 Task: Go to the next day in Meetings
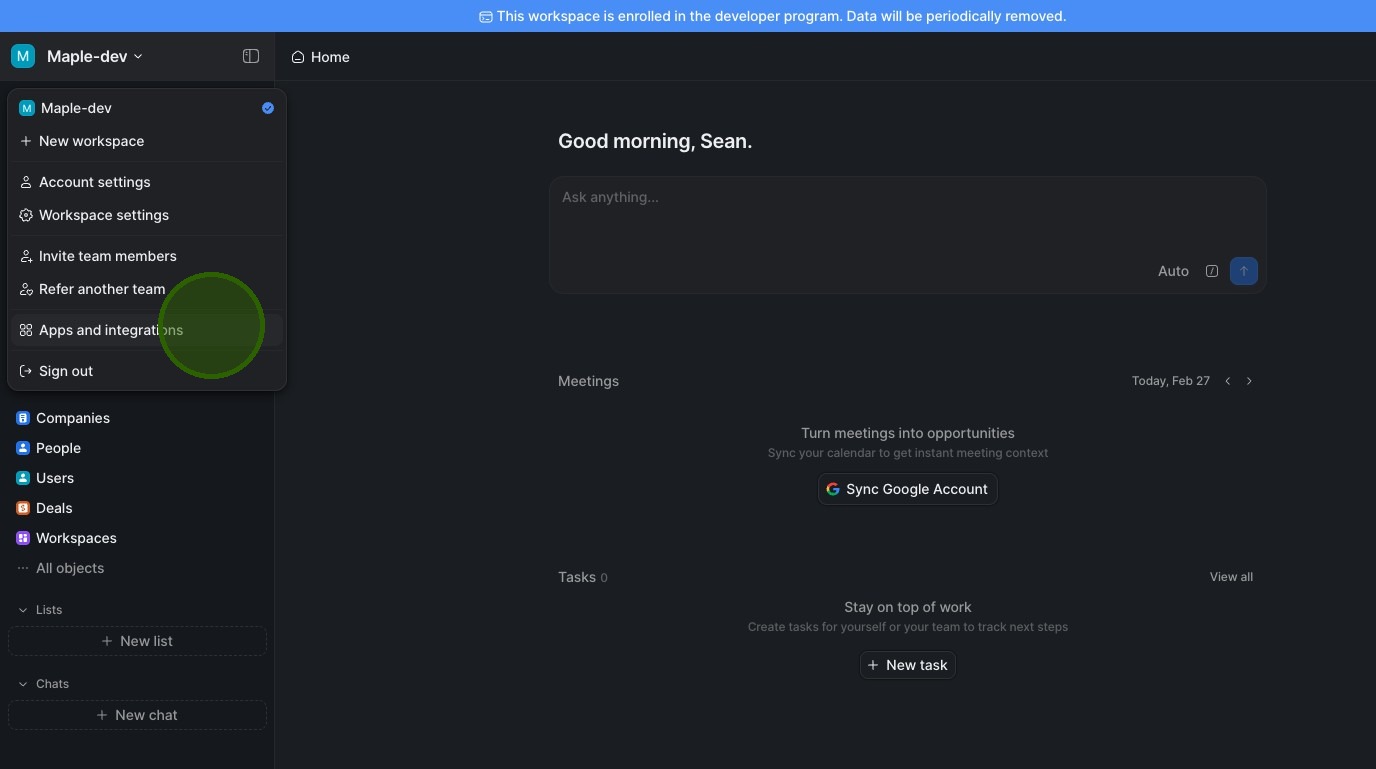click(1249, 381)
